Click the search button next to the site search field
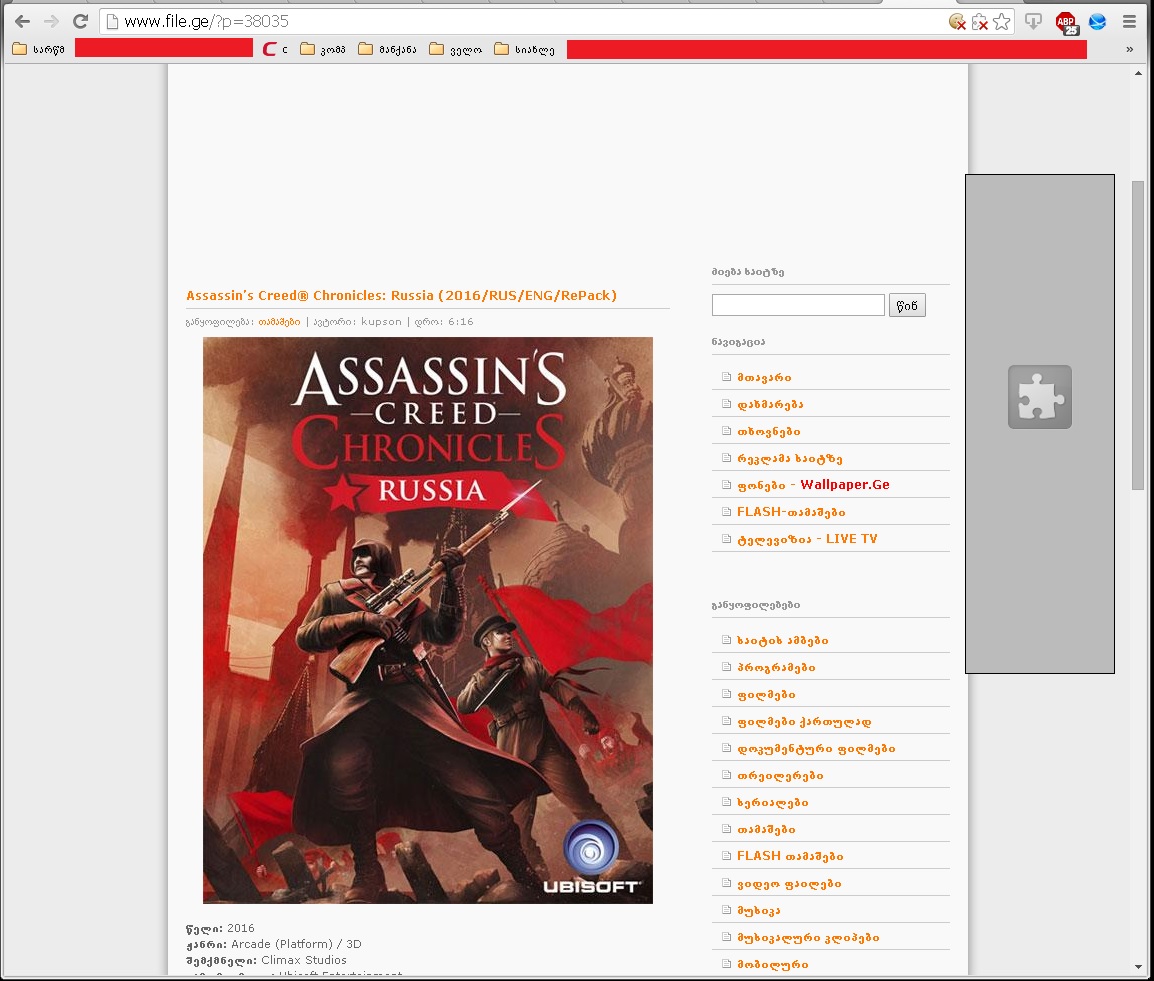 pos(907,305)
